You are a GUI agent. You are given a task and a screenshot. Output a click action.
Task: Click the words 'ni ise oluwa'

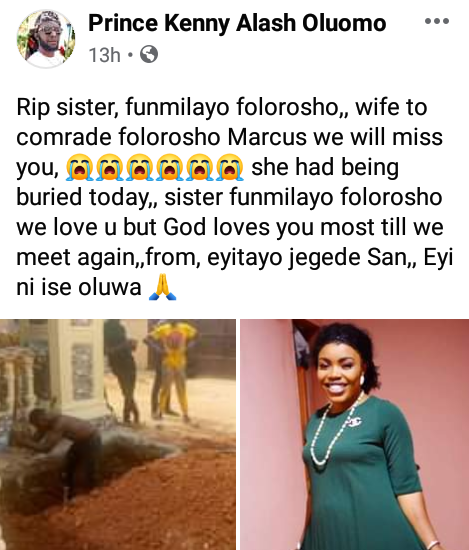click(x=79, y=287)
